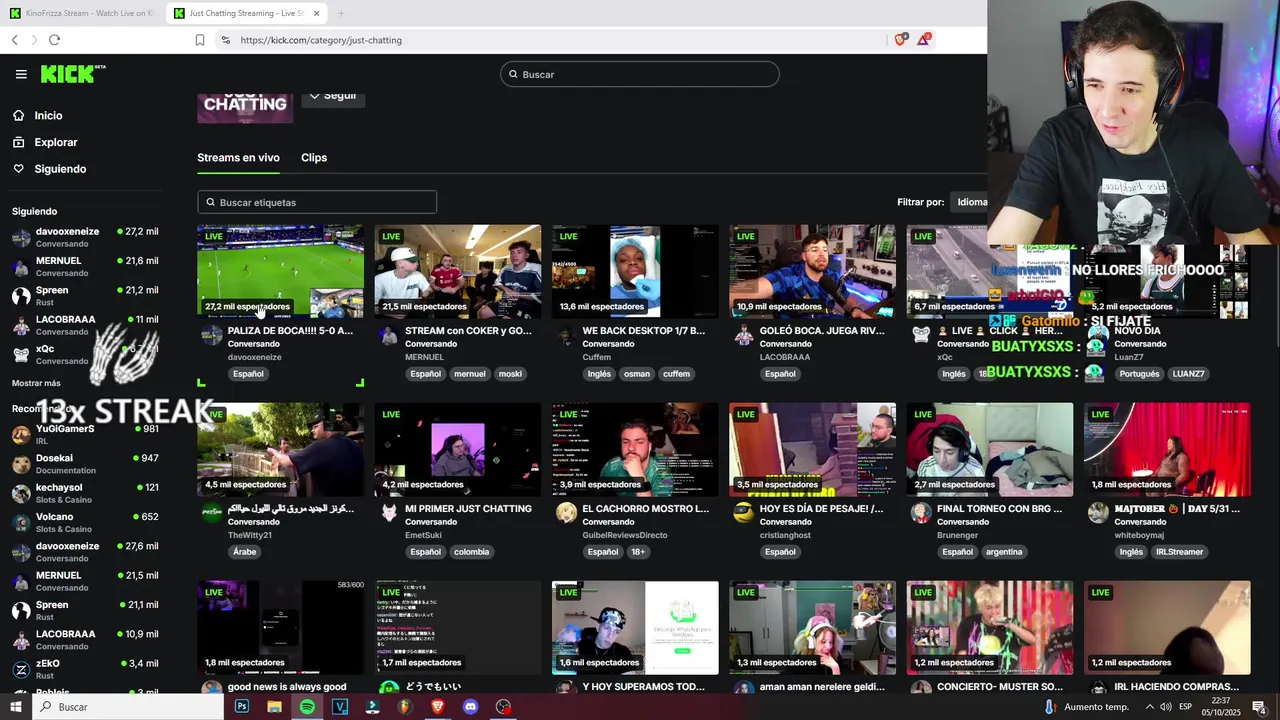
Task: Open File Explorer from the taskbar
Action: tap(274, 707)
